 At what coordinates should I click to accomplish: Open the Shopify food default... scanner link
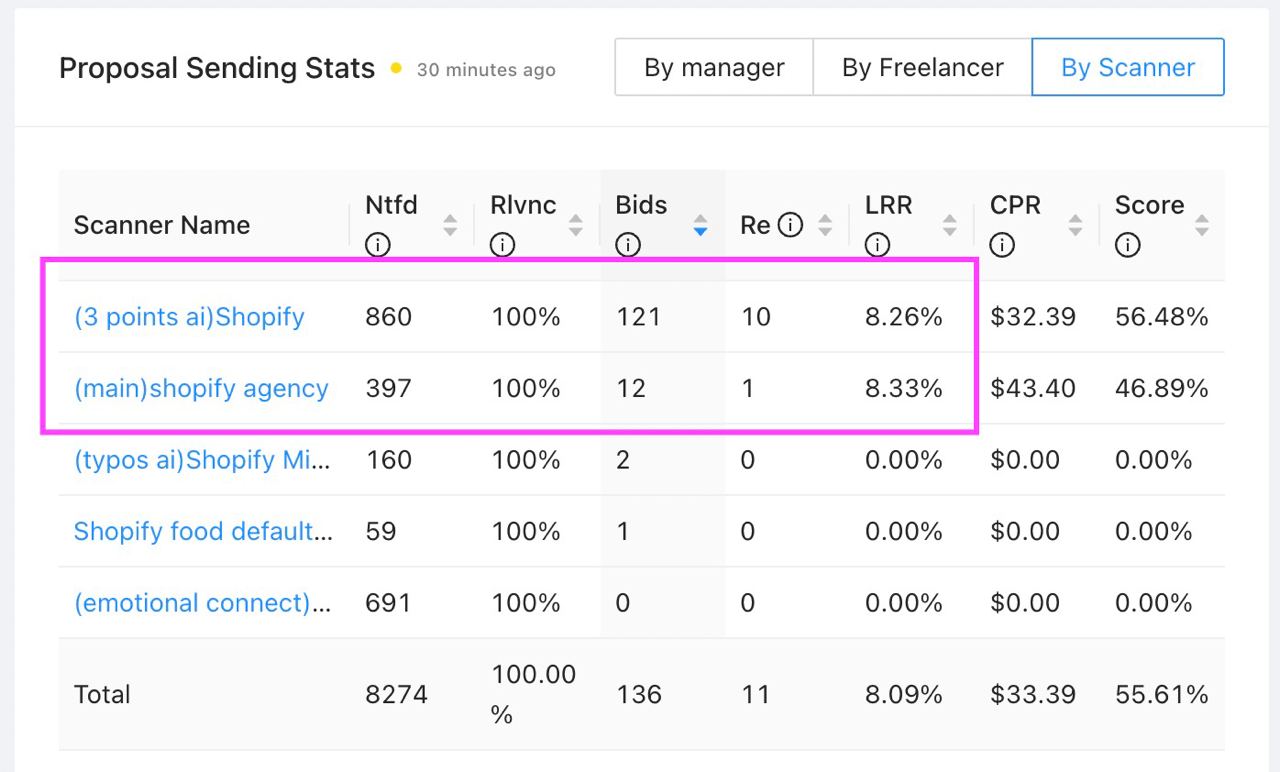pos(203,531)
